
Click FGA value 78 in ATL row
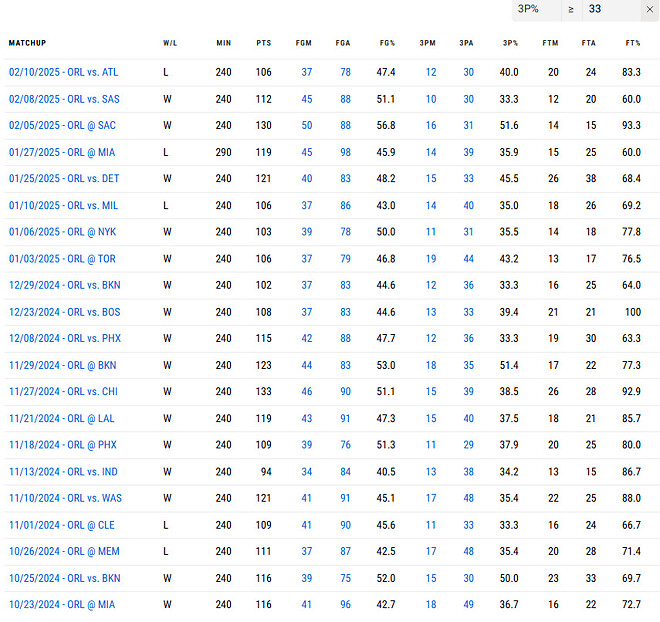click(345, 72)
